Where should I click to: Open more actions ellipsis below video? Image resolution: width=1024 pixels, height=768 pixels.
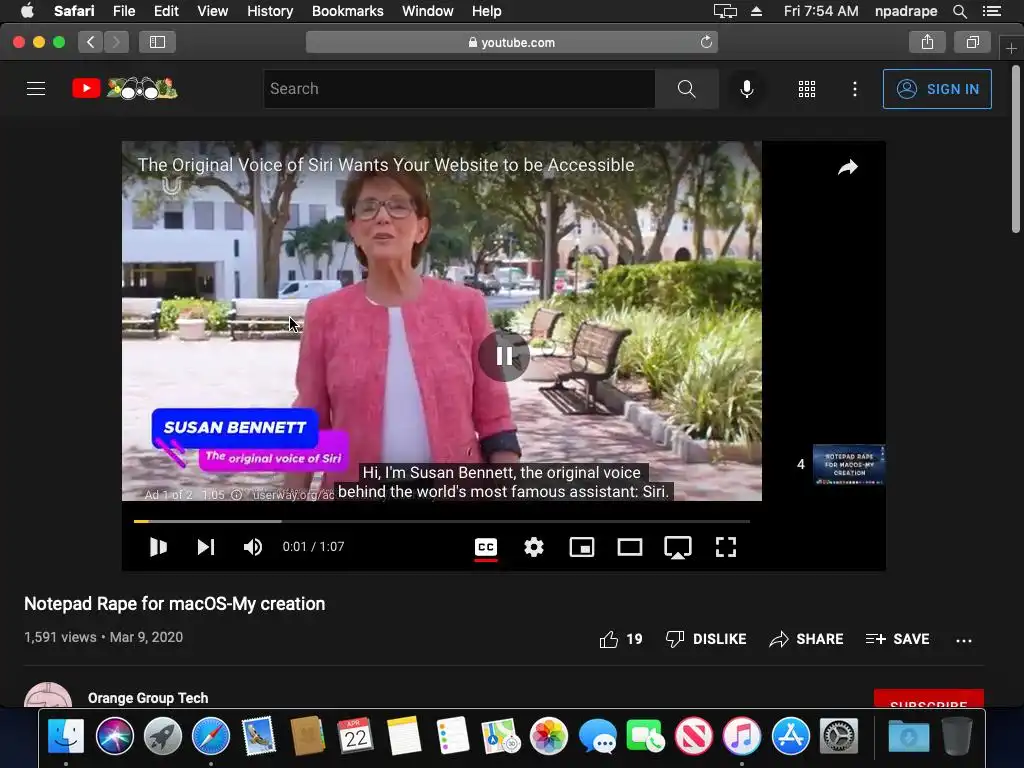(x=964, y=640)
